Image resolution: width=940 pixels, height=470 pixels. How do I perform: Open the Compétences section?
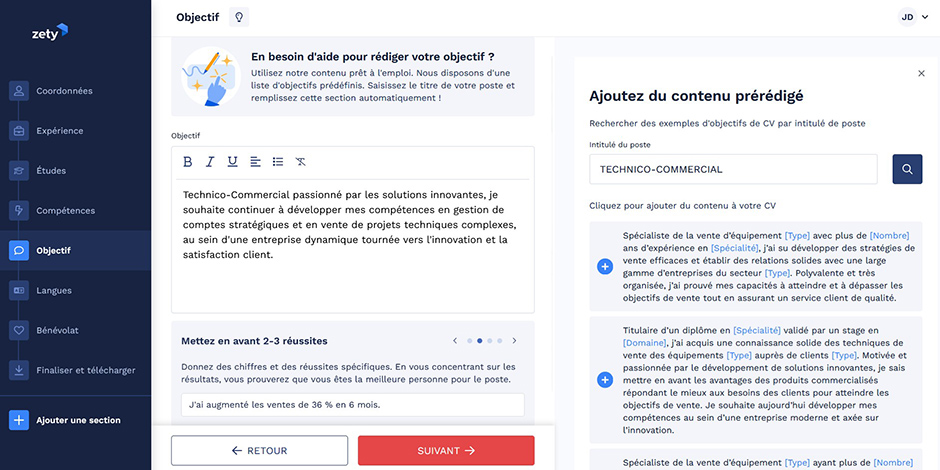coord(65,211)
